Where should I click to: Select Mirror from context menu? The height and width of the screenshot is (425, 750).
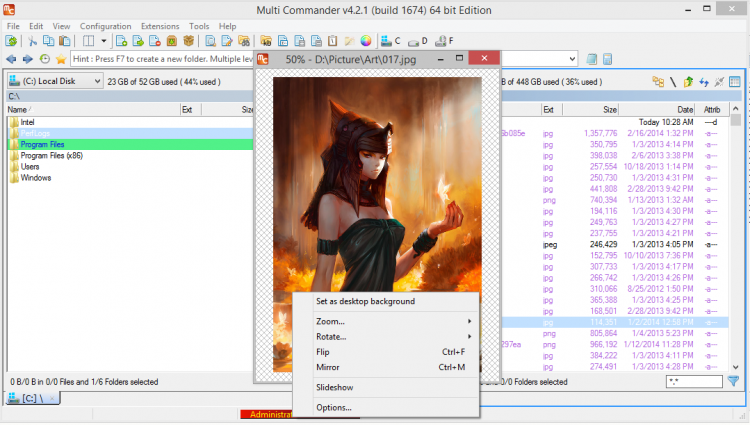(386, 368)
